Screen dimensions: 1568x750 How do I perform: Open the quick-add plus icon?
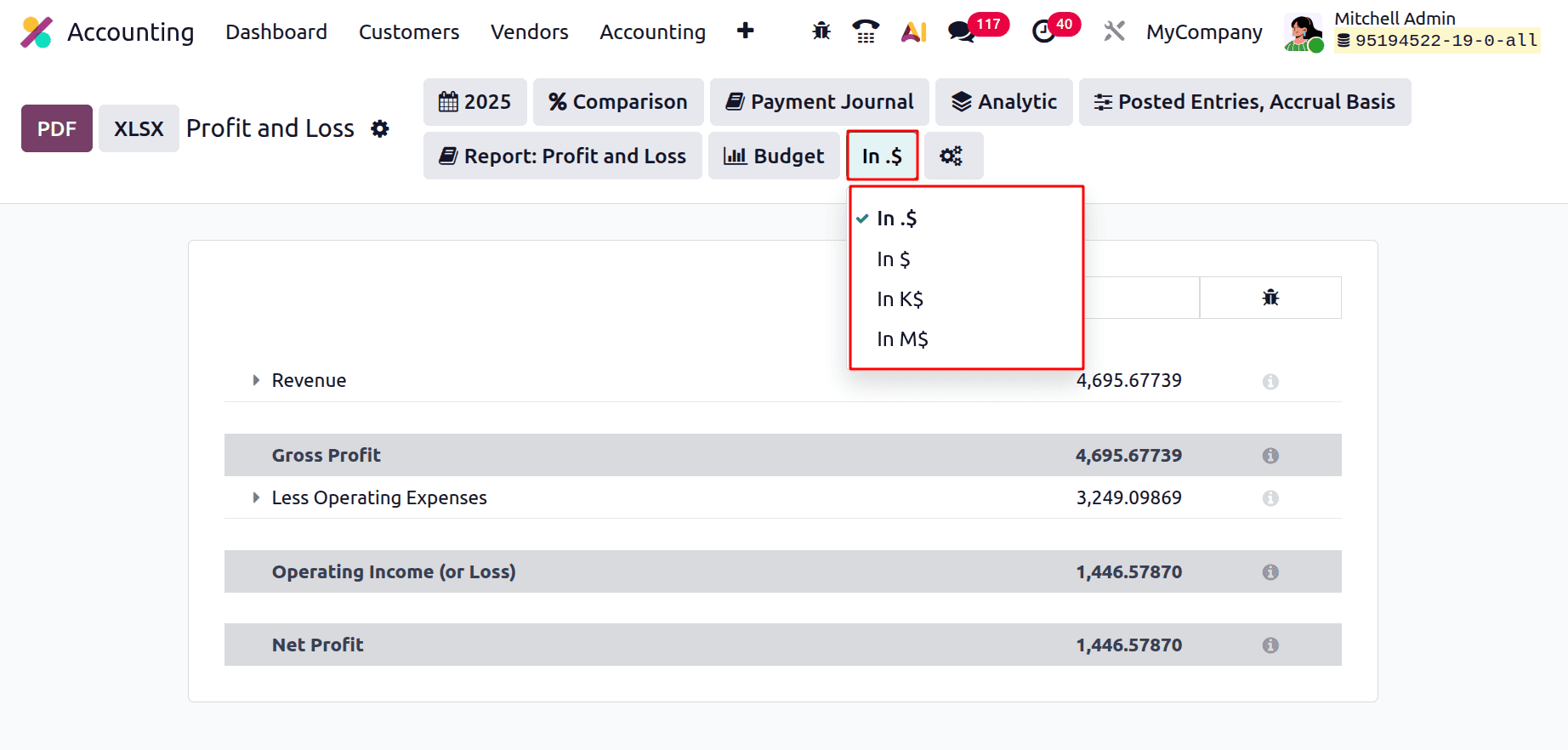pyautogui.click(x=746, y=31)
